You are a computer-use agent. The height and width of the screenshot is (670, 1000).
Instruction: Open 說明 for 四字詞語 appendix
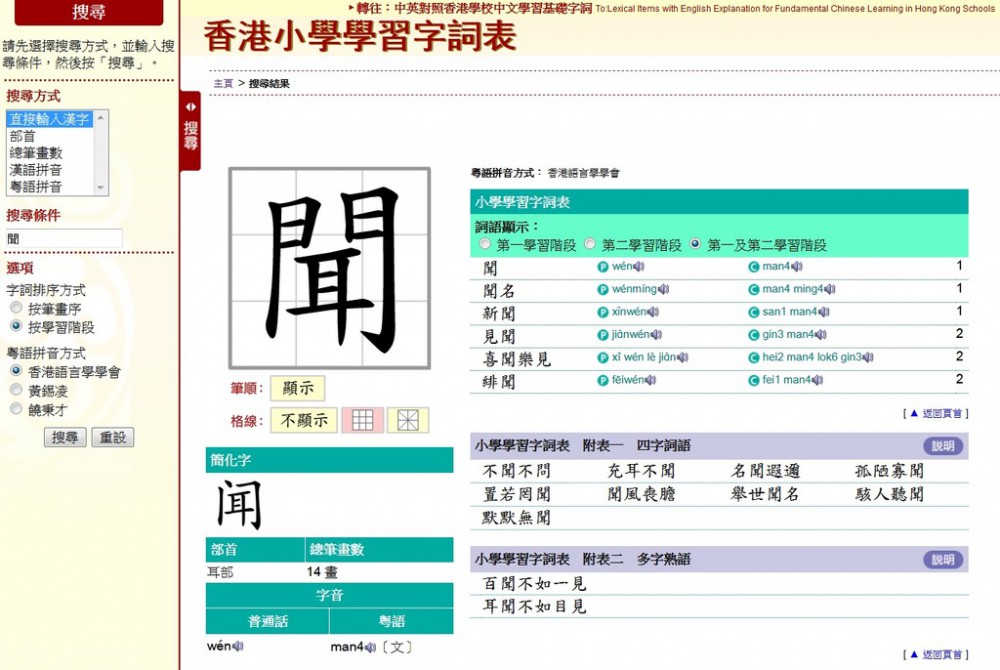coord(942,446)
